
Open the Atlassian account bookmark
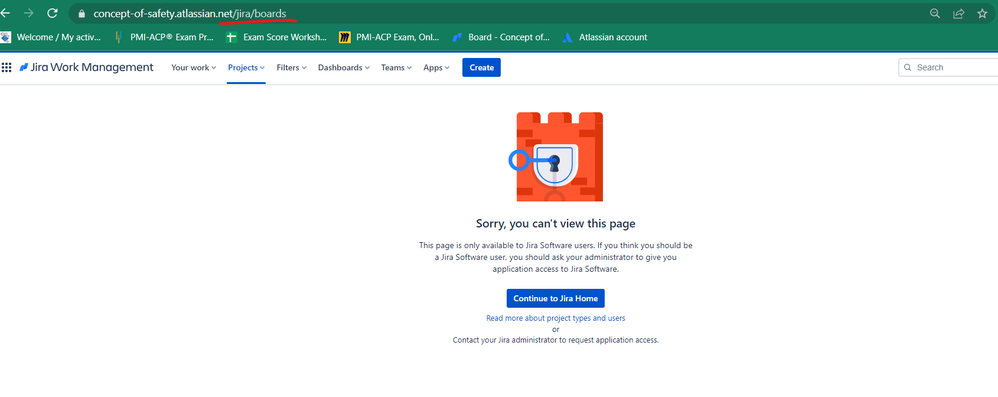(605, 37)
